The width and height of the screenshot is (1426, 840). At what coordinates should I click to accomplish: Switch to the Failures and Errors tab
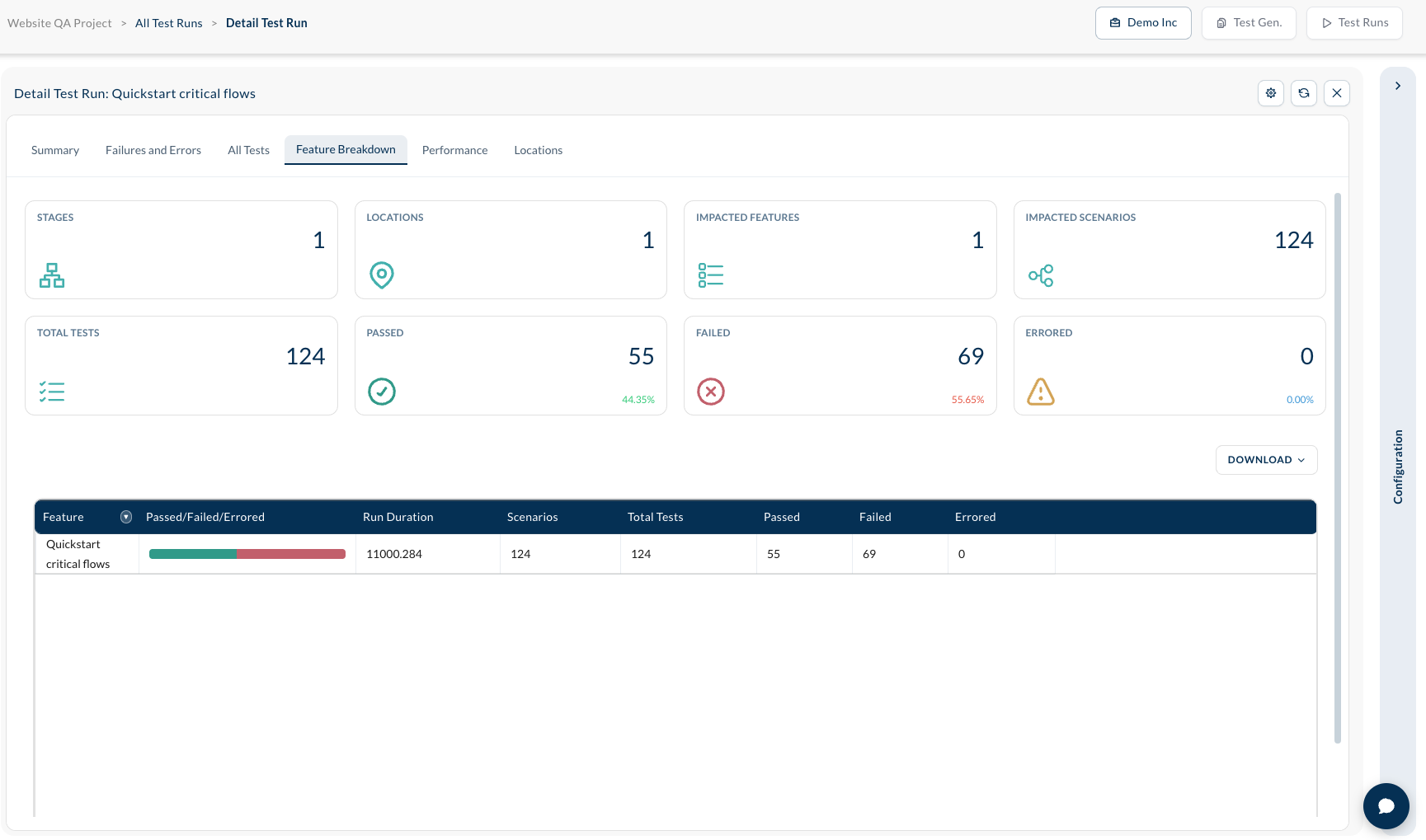click(x=153, y=150)
